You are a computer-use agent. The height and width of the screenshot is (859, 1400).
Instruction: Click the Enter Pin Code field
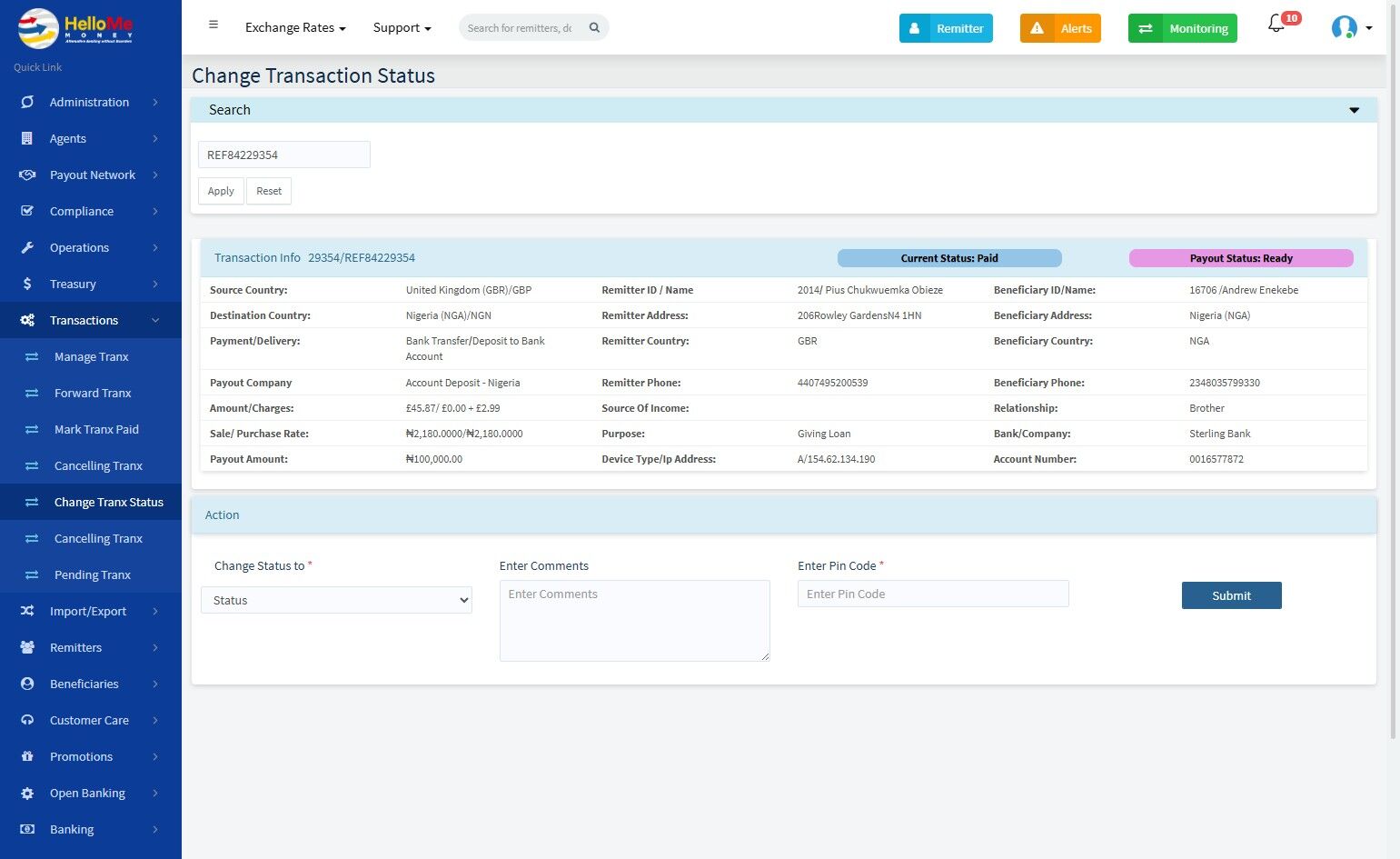(x=933, y=594)
